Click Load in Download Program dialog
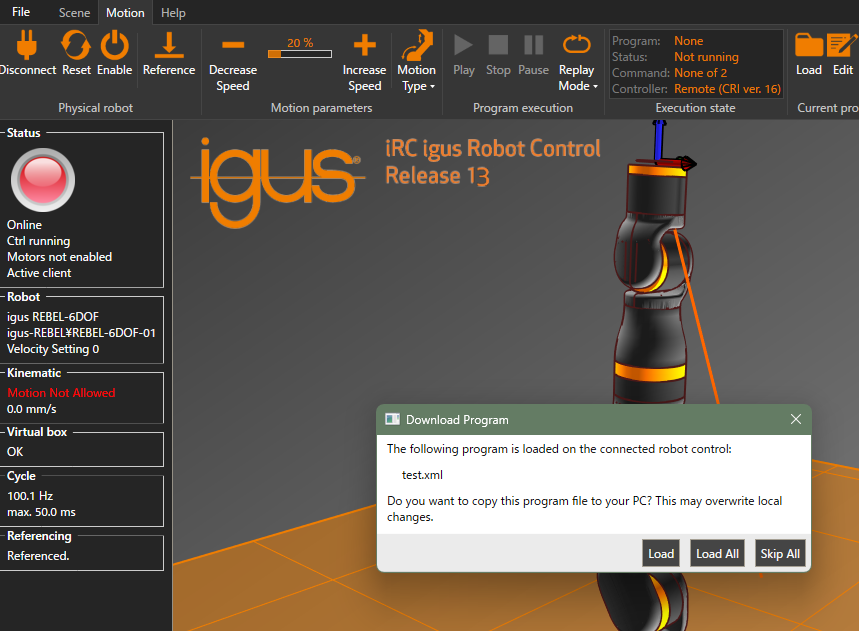This screenshot has width=859, height=631. (661, 553)
